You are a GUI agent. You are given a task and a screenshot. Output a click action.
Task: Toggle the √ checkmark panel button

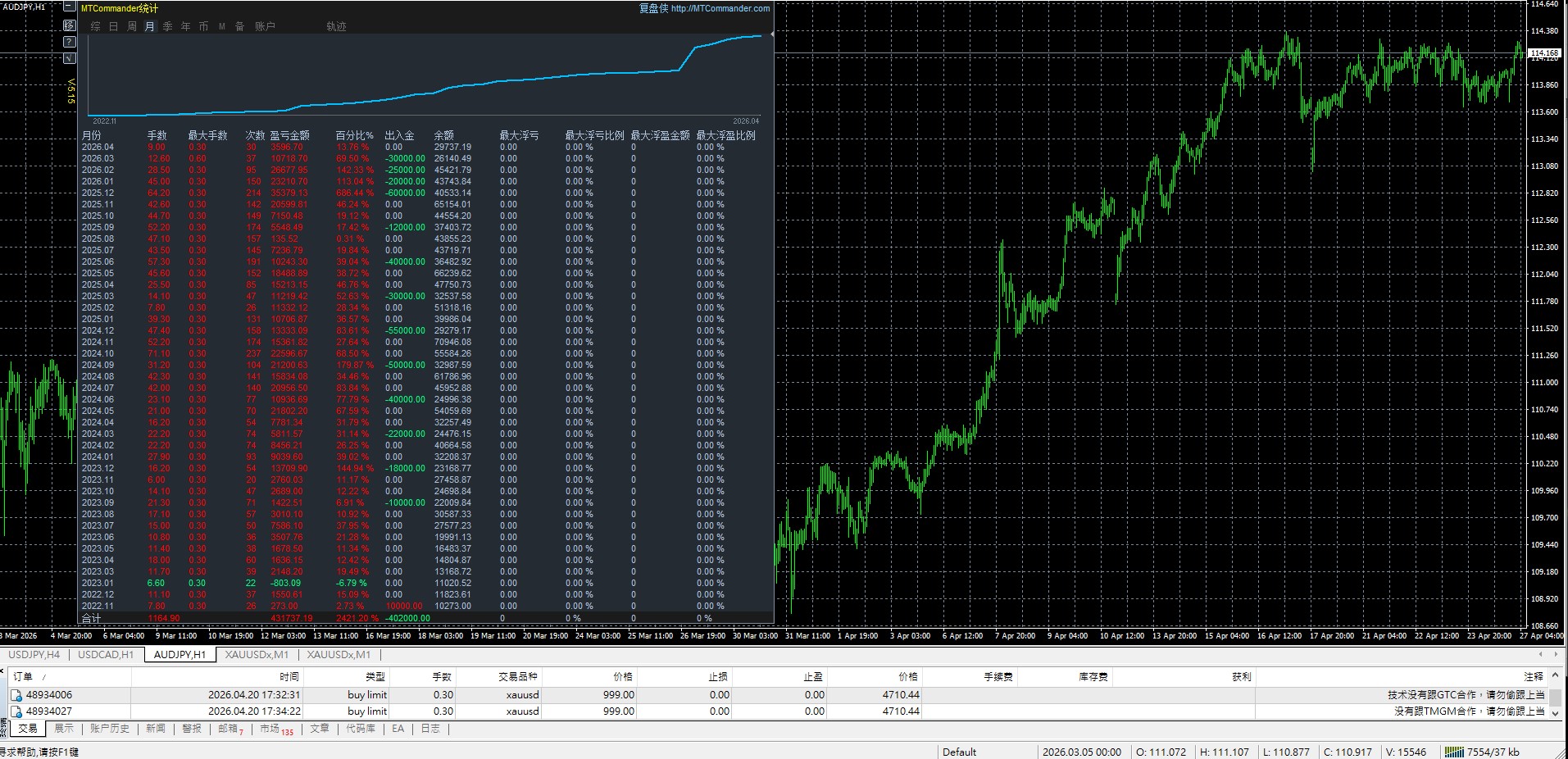70,57
